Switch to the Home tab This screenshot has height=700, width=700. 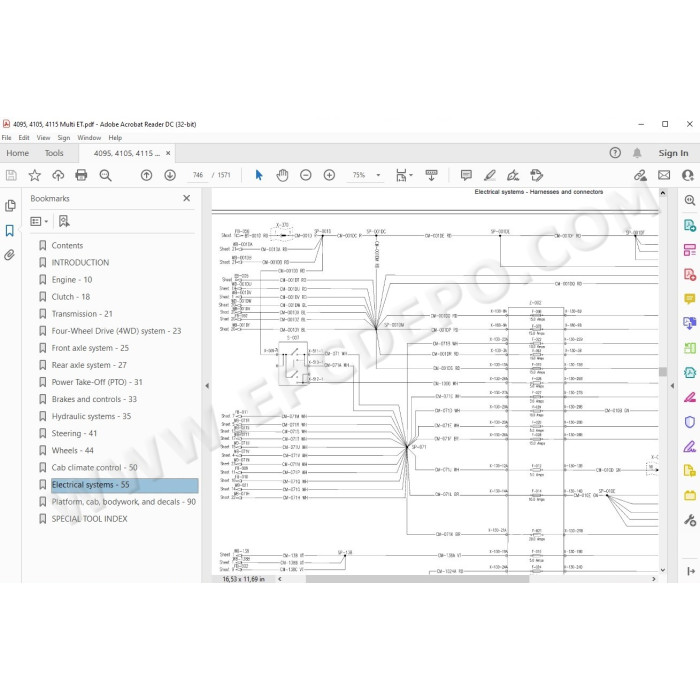pyautogui.click(x=17, y=153)
